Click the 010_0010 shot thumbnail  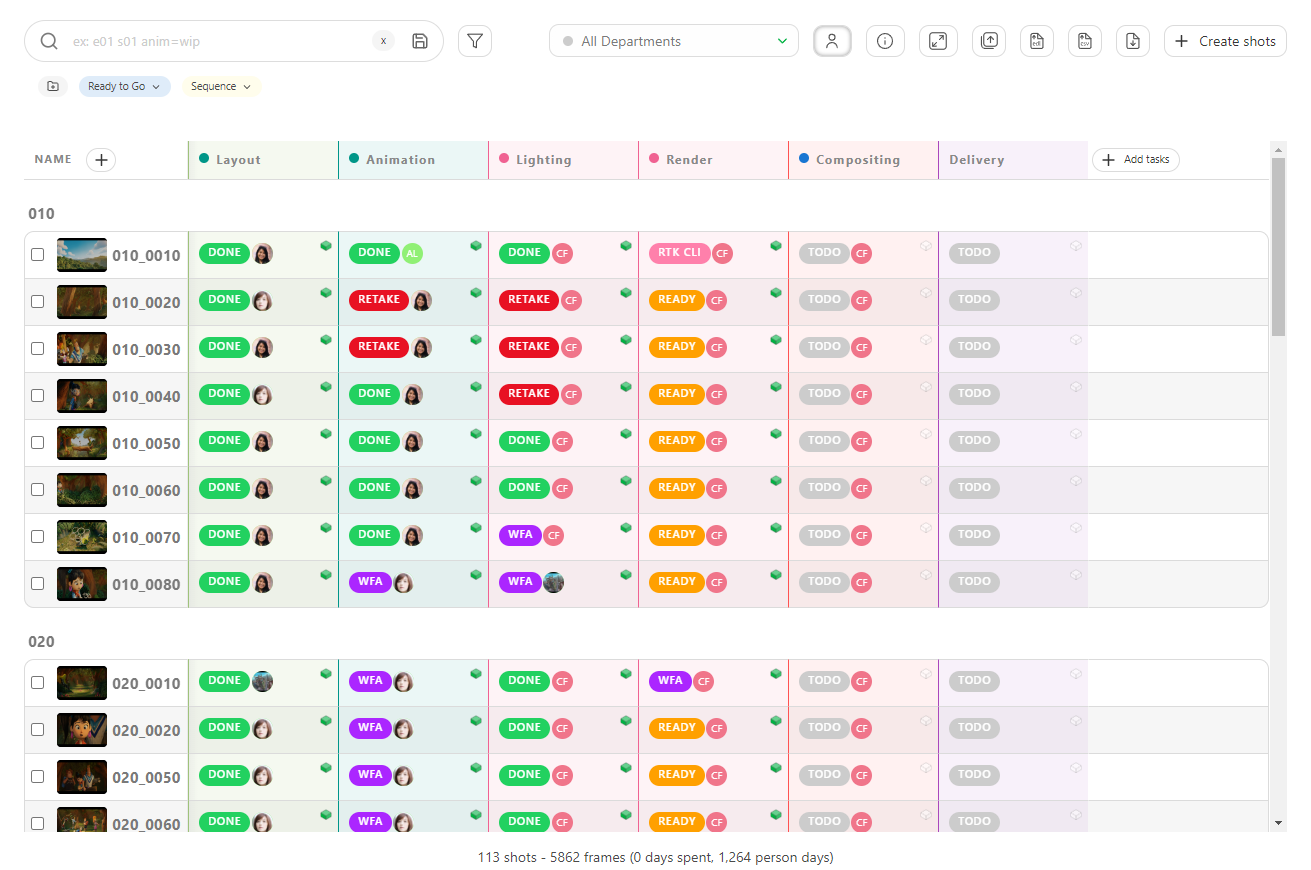[82, 255]
